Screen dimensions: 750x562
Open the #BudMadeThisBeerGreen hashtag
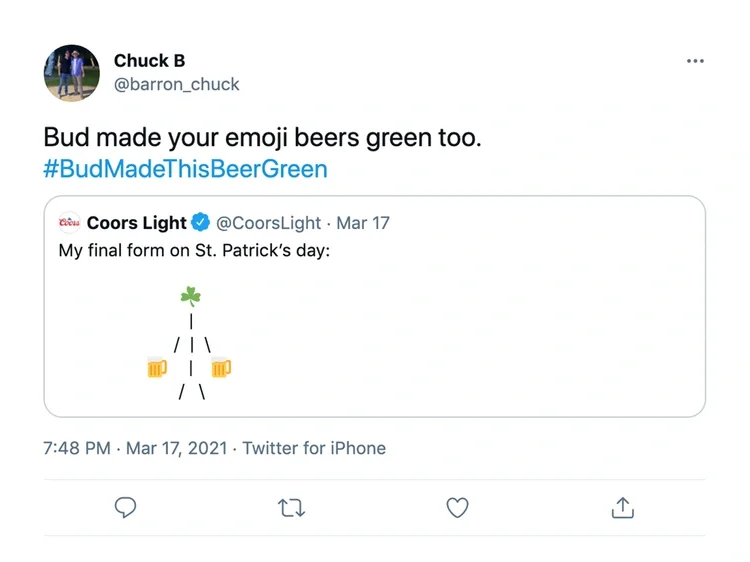185,169
